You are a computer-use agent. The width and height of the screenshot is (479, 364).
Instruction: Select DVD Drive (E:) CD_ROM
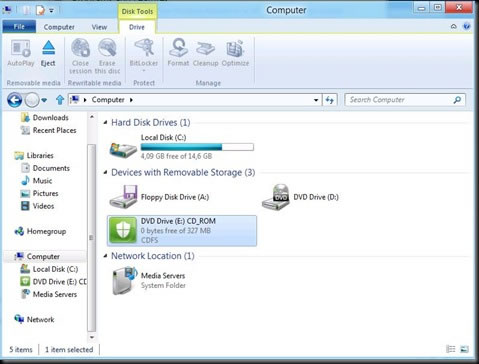point(182,230)
